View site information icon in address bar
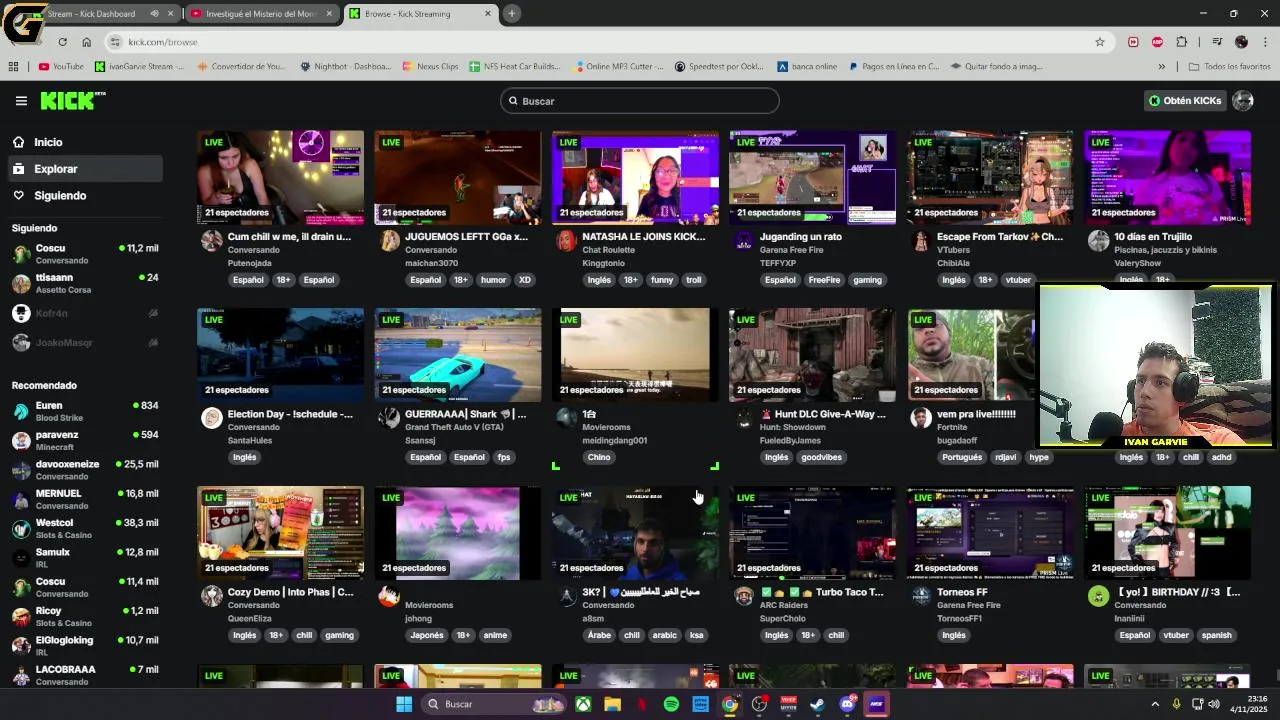 [x=115, y=42]
